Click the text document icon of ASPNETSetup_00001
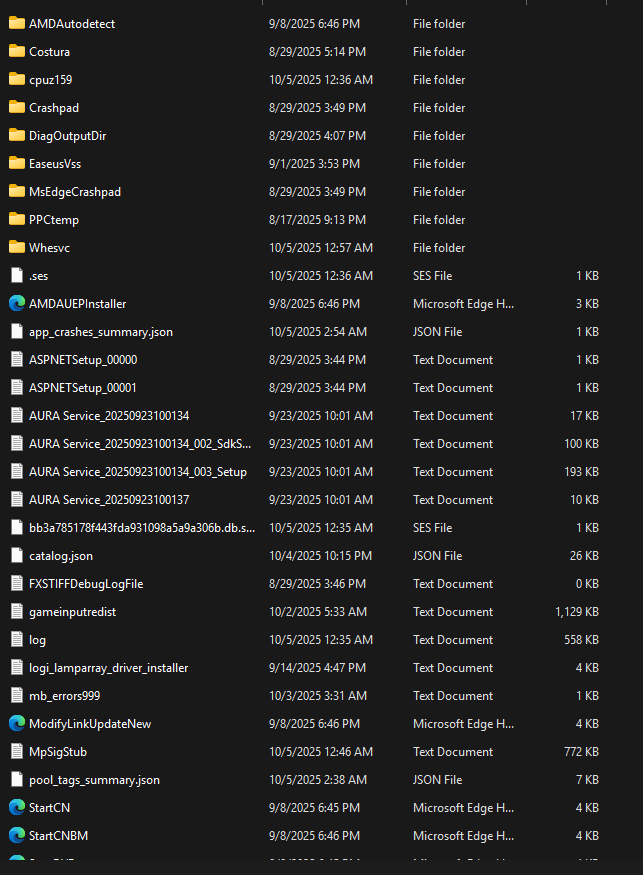 click(17, 387)
